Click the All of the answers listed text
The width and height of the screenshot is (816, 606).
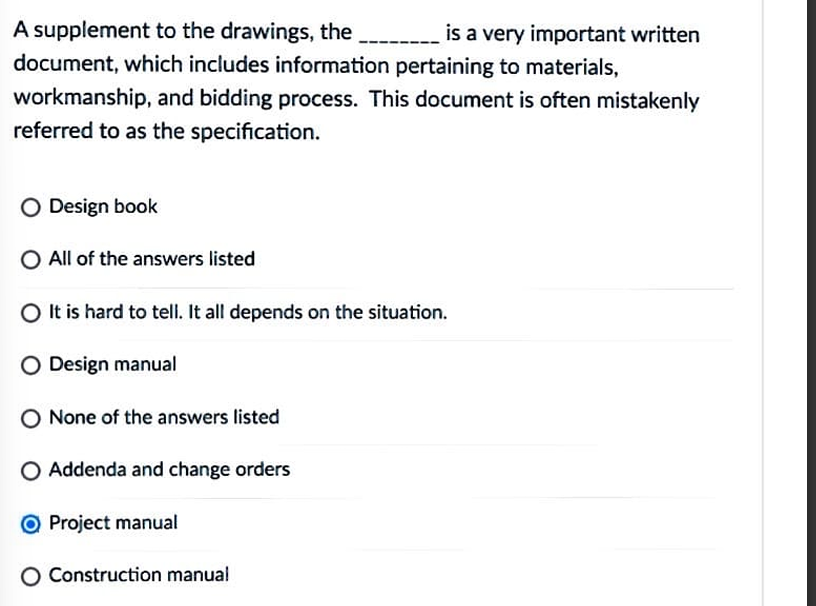tap(151, 259)
